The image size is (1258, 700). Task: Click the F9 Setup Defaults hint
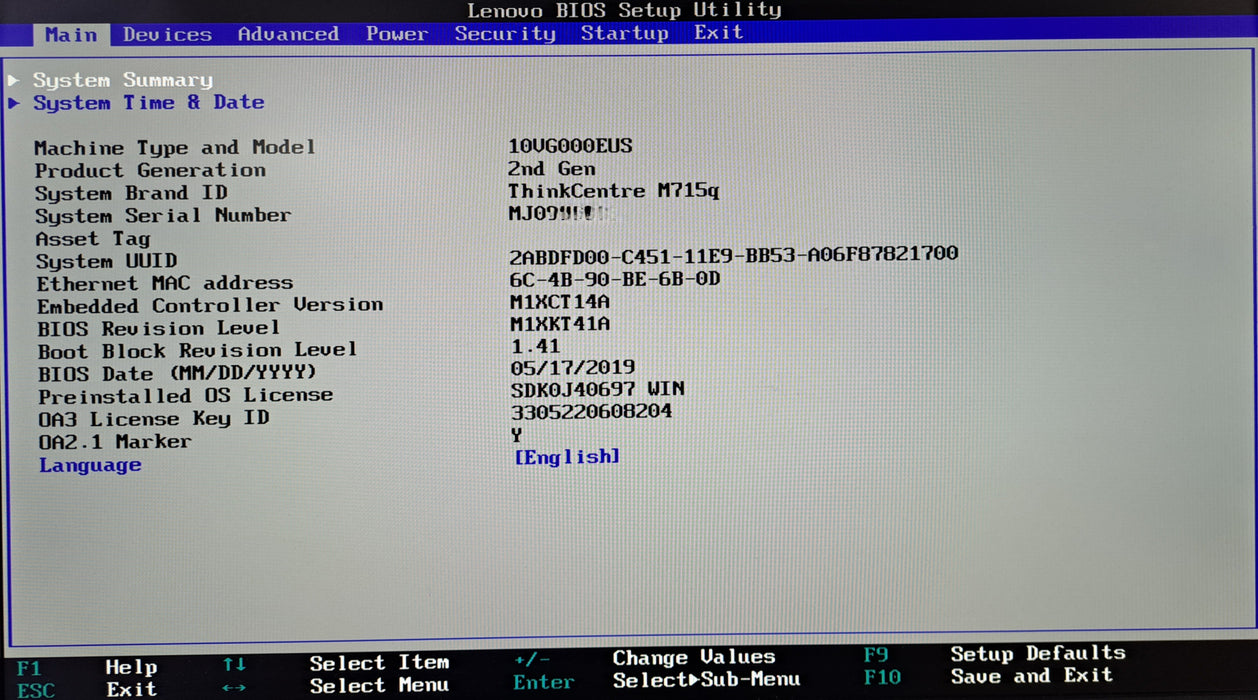tap(994, 654)
